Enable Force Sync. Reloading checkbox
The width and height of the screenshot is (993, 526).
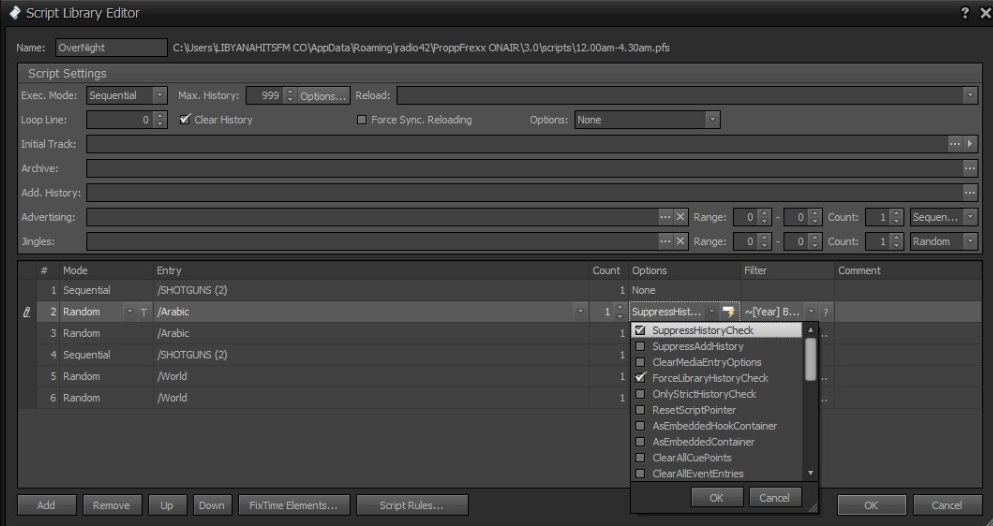pyautogui.click(x=362, y=120)
